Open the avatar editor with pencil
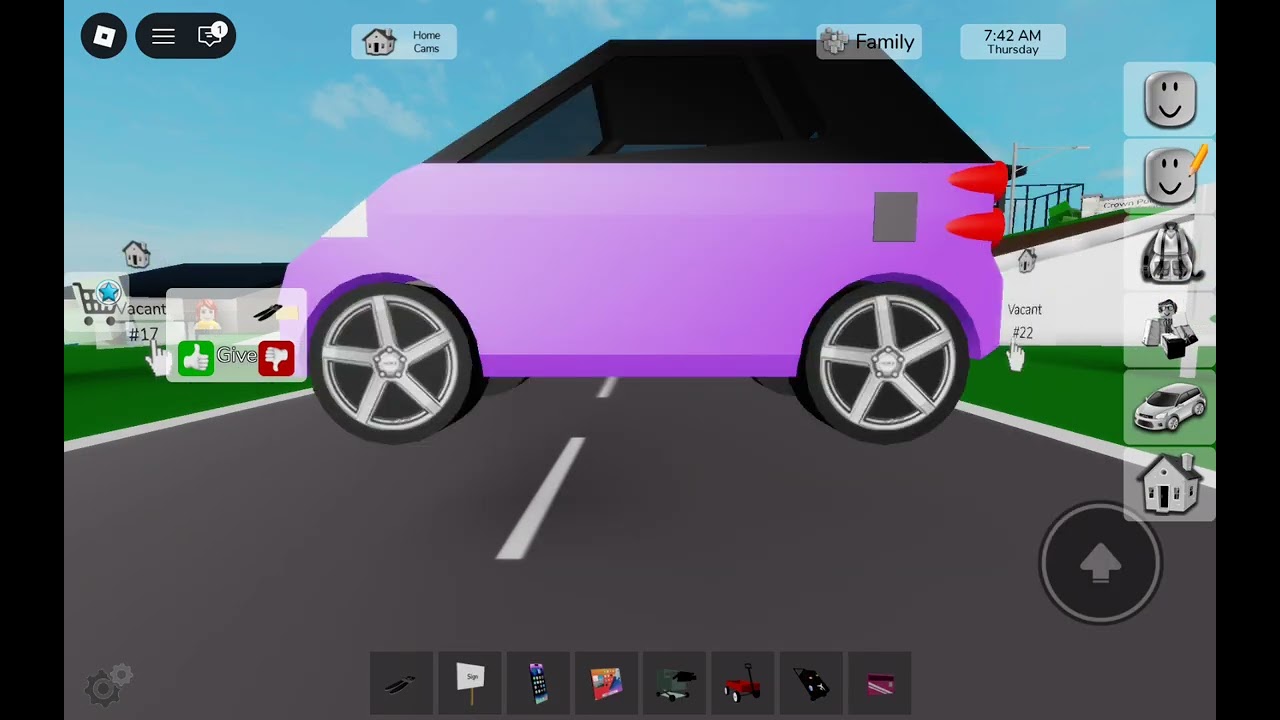This screenshot has height=720, width=1280. click(x=1169, y=176)
